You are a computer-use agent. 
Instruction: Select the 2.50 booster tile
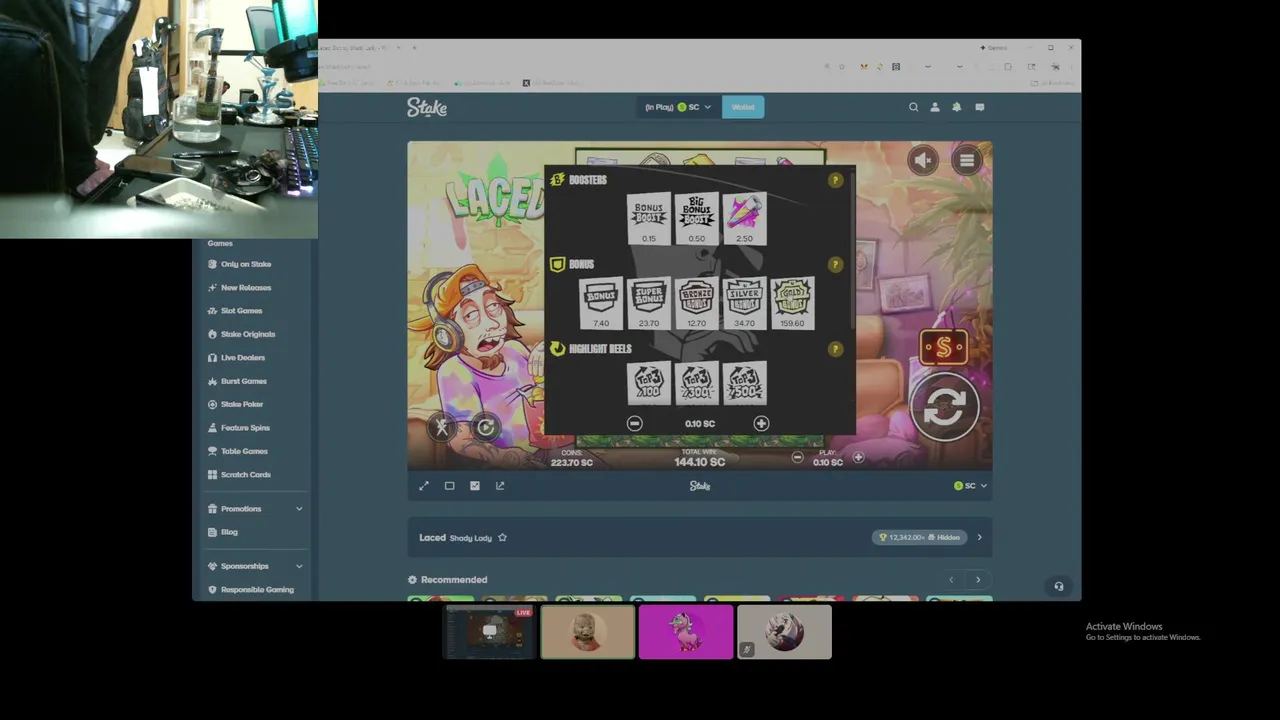744,218
